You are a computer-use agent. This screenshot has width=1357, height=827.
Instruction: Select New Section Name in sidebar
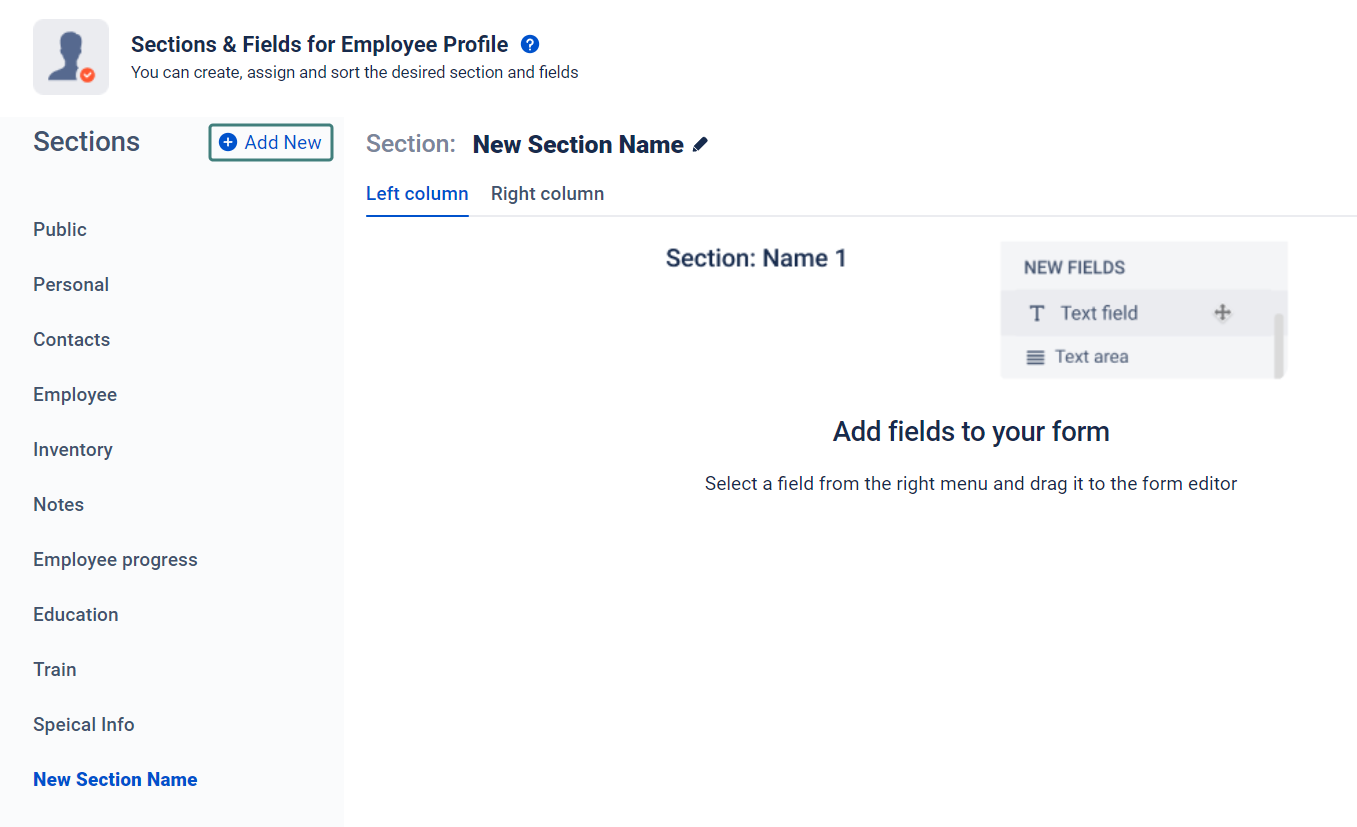(115, 779)
